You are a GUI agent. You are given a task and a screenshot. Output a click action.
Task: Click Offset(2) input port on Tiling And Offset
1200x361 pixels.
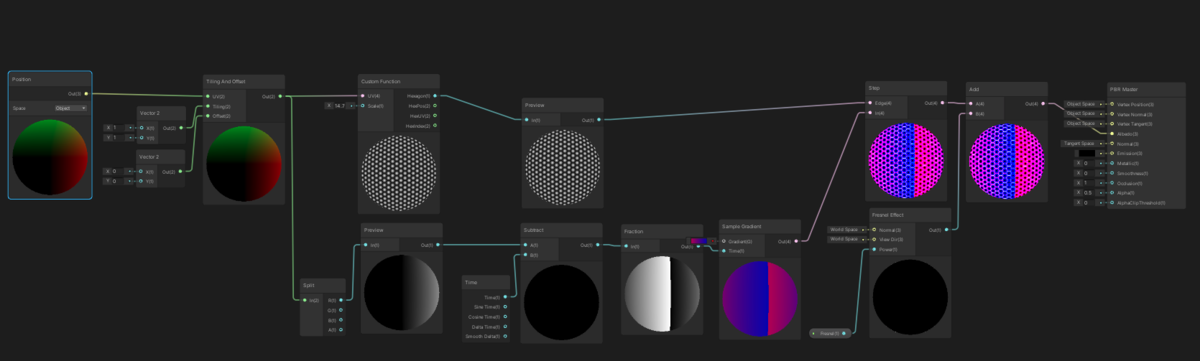[x=208, y=116]
